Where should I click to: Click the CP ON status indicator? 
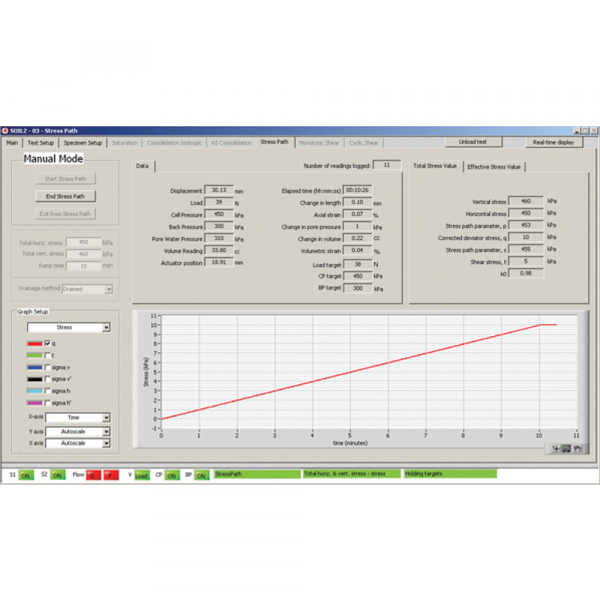pos(172,474)
